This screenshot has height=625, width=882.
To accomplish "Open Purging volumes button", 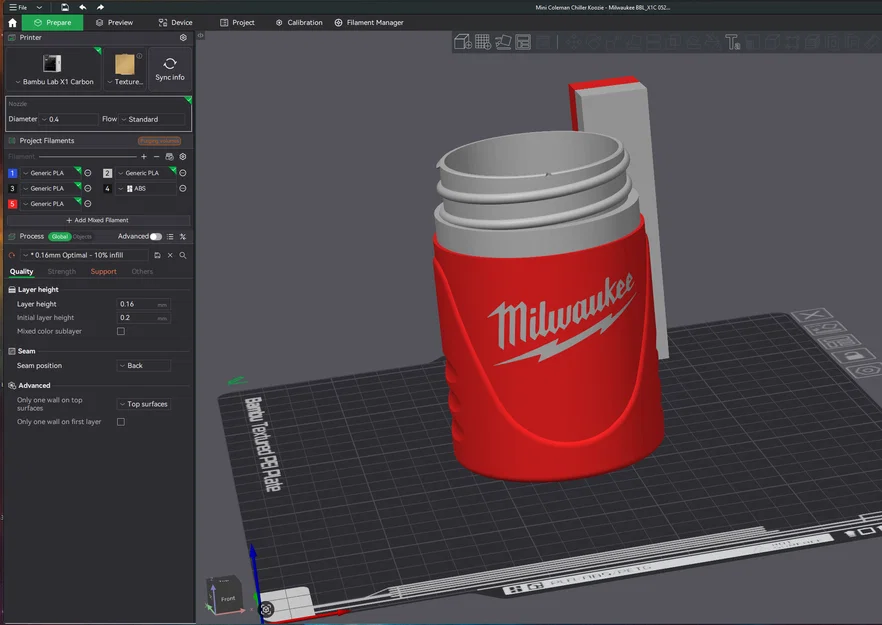I will [160, 141].
